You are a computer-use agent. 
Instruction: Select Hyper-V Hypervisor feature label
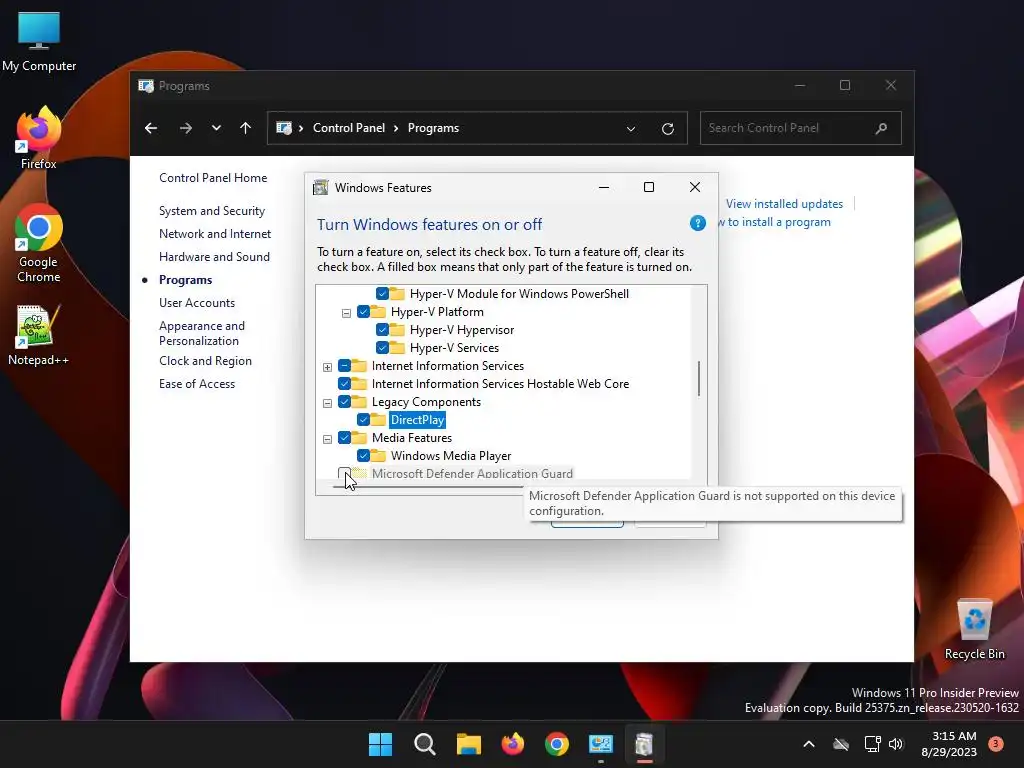[x=462, y=330]
